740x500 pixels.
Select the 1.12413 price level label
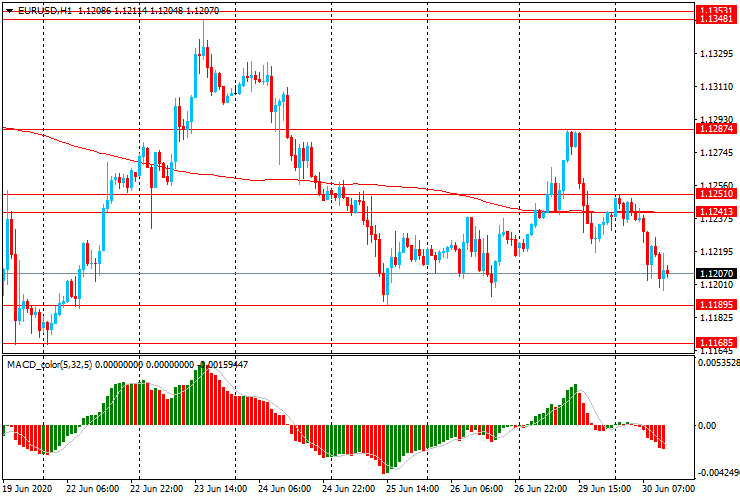[x=716, y=212]
